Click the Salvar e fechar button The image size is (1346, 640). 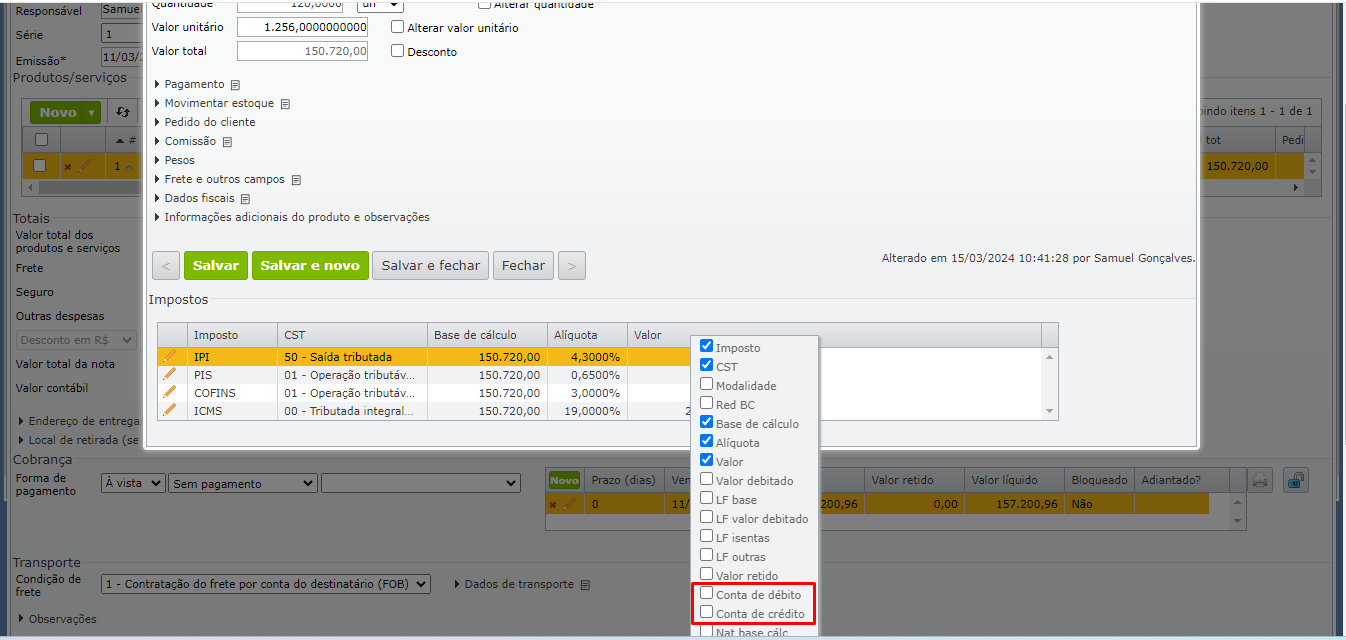point(431,265)
